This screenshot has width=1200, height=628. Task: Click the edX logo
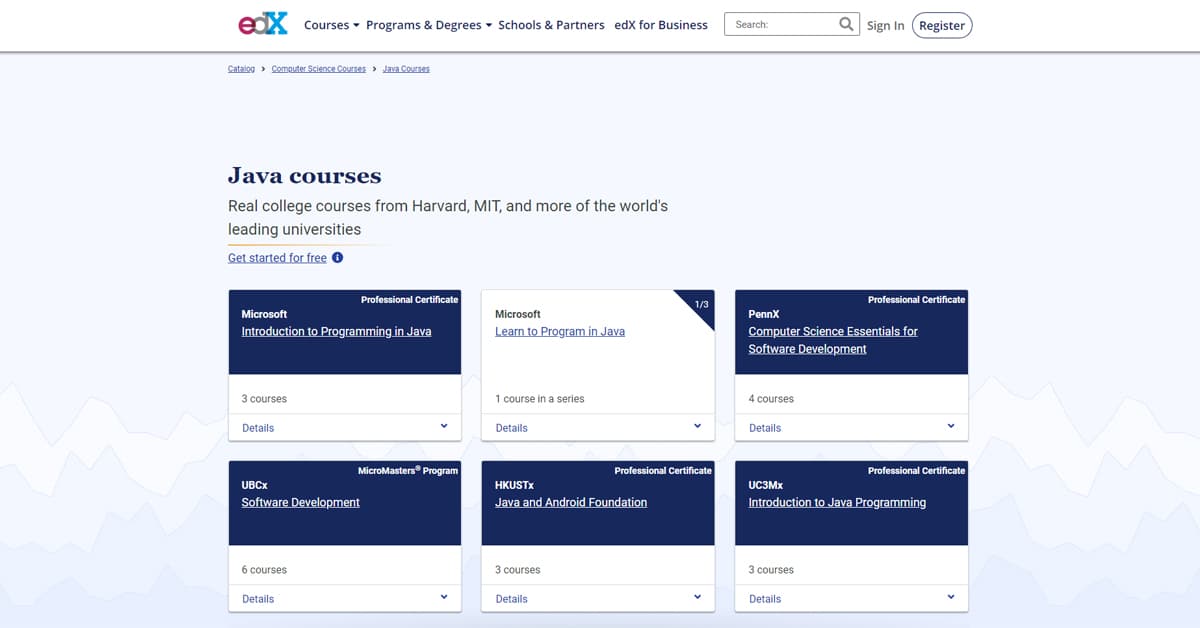[x=263, y=25]
